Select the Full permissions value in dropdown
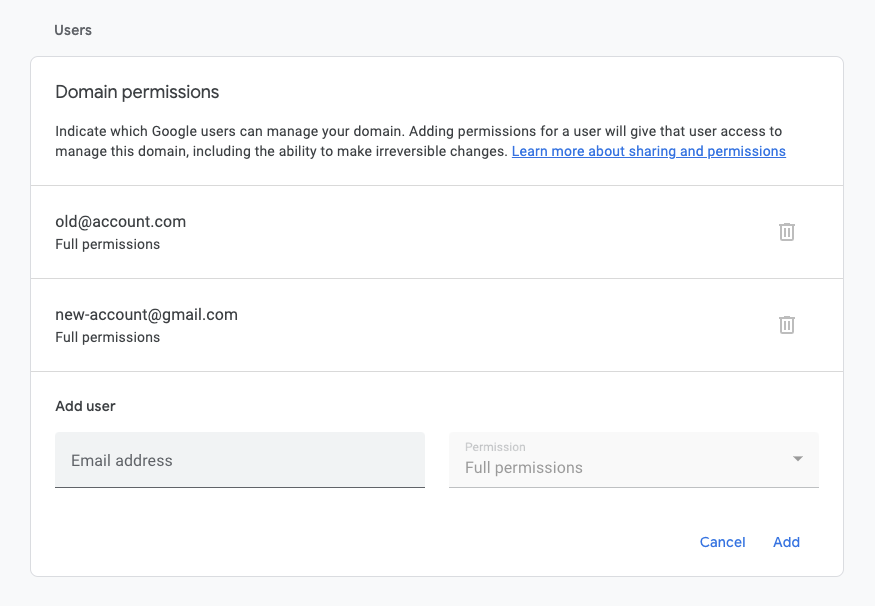The height and width of the screenshot is (606, 875). point(524,468)
